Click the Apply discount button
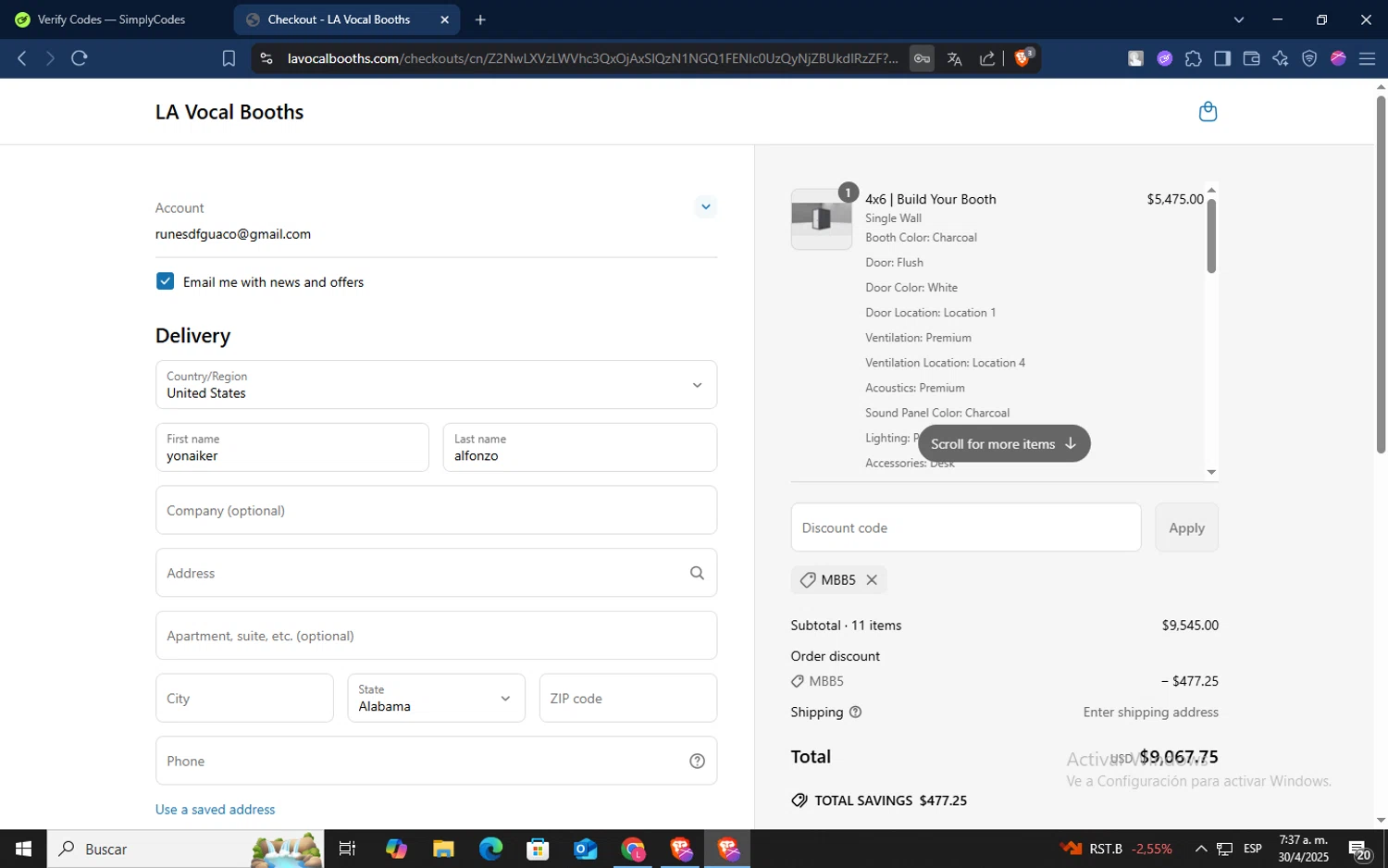The image size is (1388, 868). tap(1186, 527)
